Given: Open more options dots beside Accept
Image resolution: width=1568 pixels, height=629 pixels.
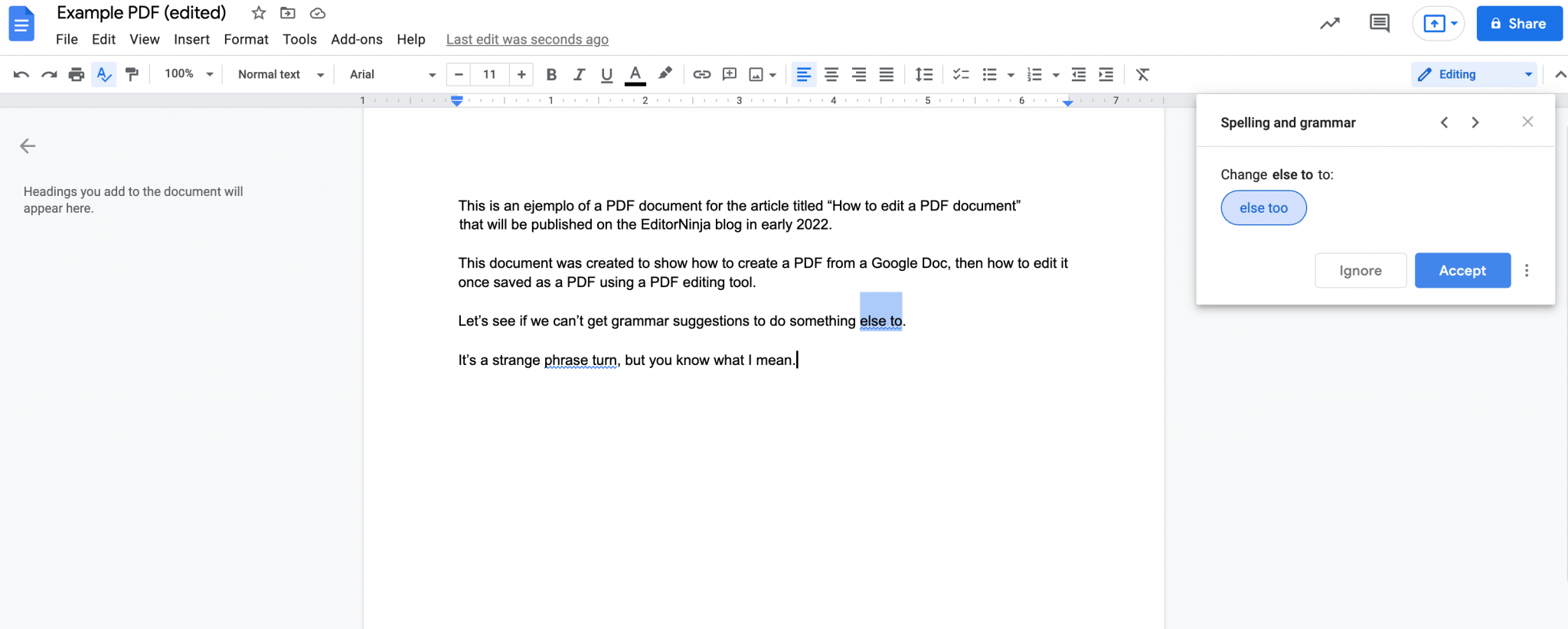Looking at the screenshot, I should (1527, 271).
